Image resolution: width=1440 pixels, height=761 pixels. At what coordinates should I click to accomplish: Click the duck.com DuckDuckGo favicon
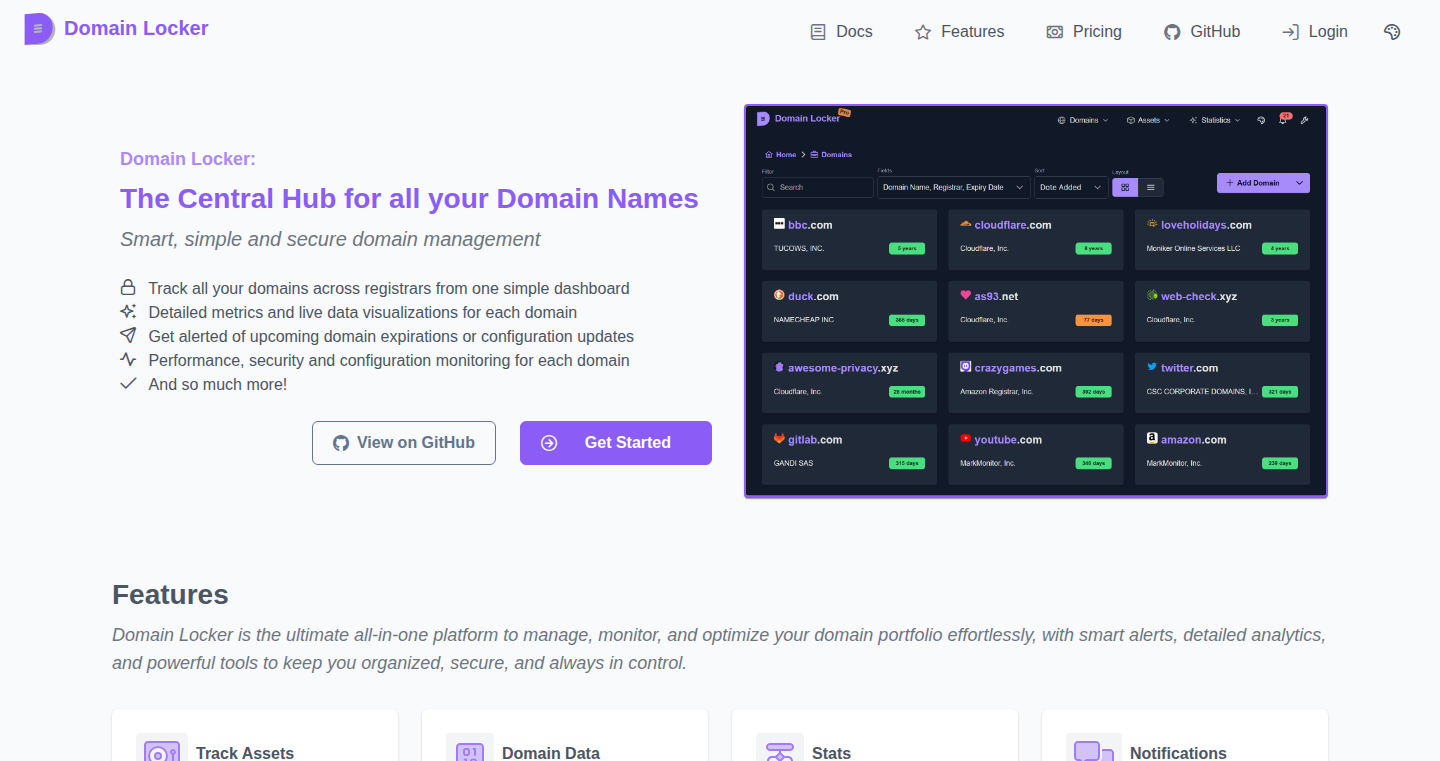click(x=780, y=295)
